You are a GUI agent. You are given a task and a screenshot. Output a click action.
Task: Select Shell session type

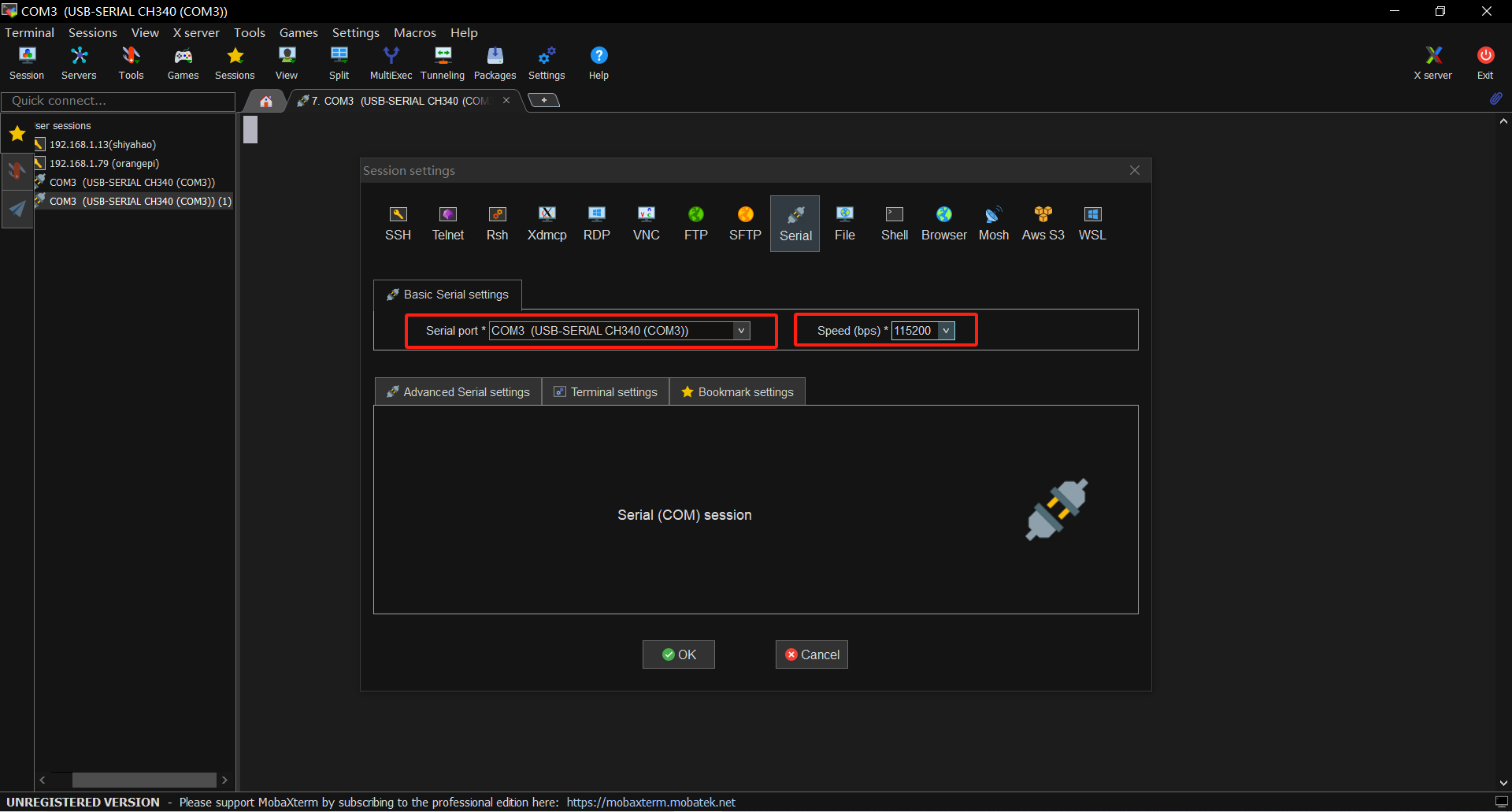click(895, 224)
